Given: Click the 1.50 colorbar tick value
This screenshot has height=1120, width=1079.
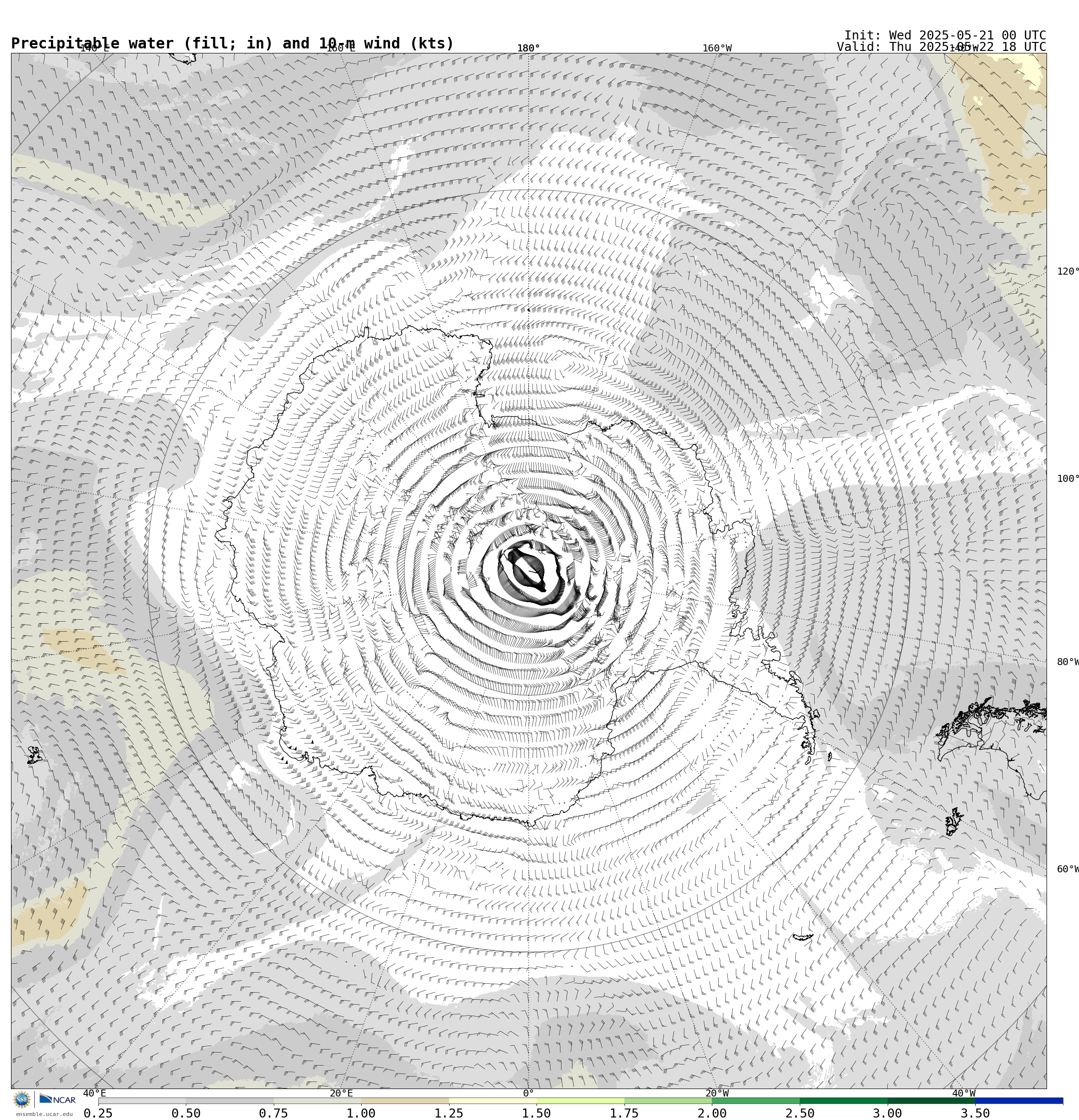Looking at the screenshot, I should pyautogui.click(x=537, y=1113).
